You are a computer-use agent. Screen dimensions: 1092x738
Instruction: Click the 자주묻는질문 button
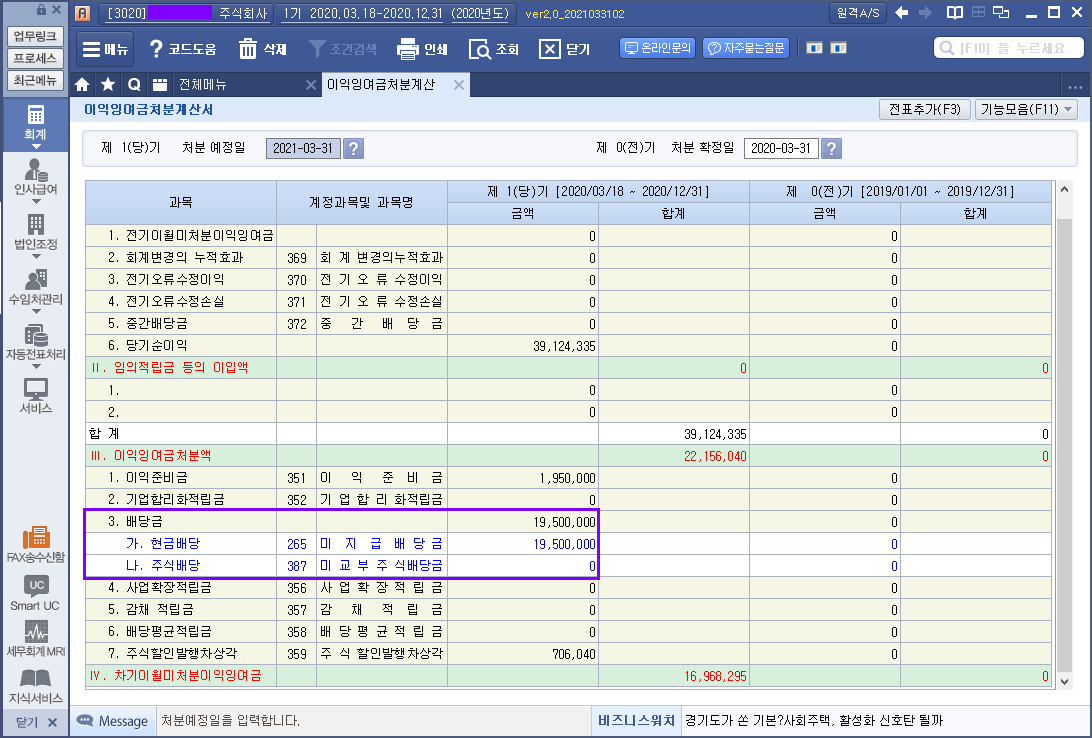[x=746, y=48]
